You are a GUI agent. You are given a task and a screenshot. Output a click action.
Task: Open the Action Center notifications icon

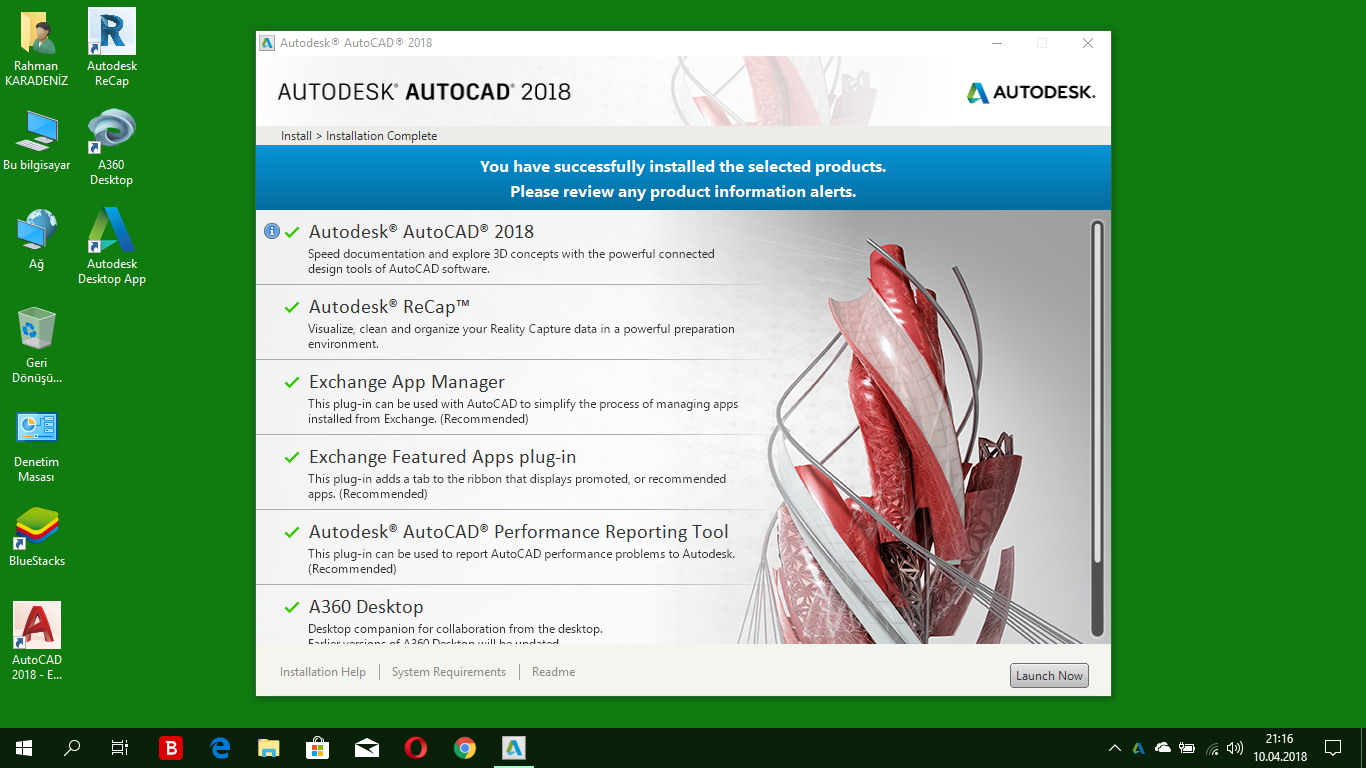tap(1333, 748)
